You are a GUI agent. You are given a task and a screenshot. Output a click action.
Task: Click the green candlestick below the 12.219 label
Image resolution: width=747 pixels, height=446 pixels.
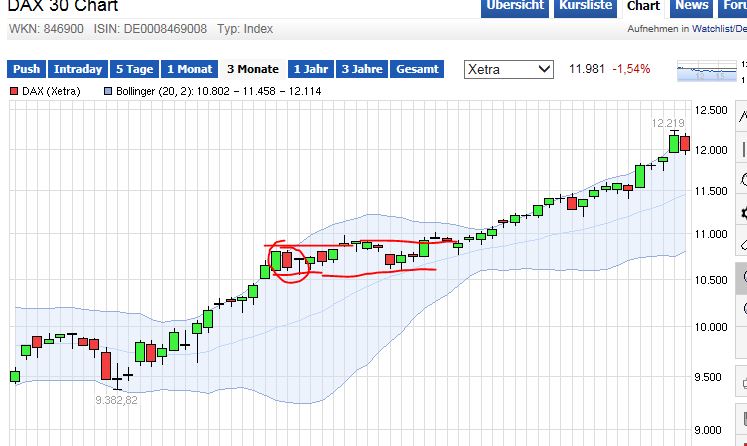[x=674, y=143]
